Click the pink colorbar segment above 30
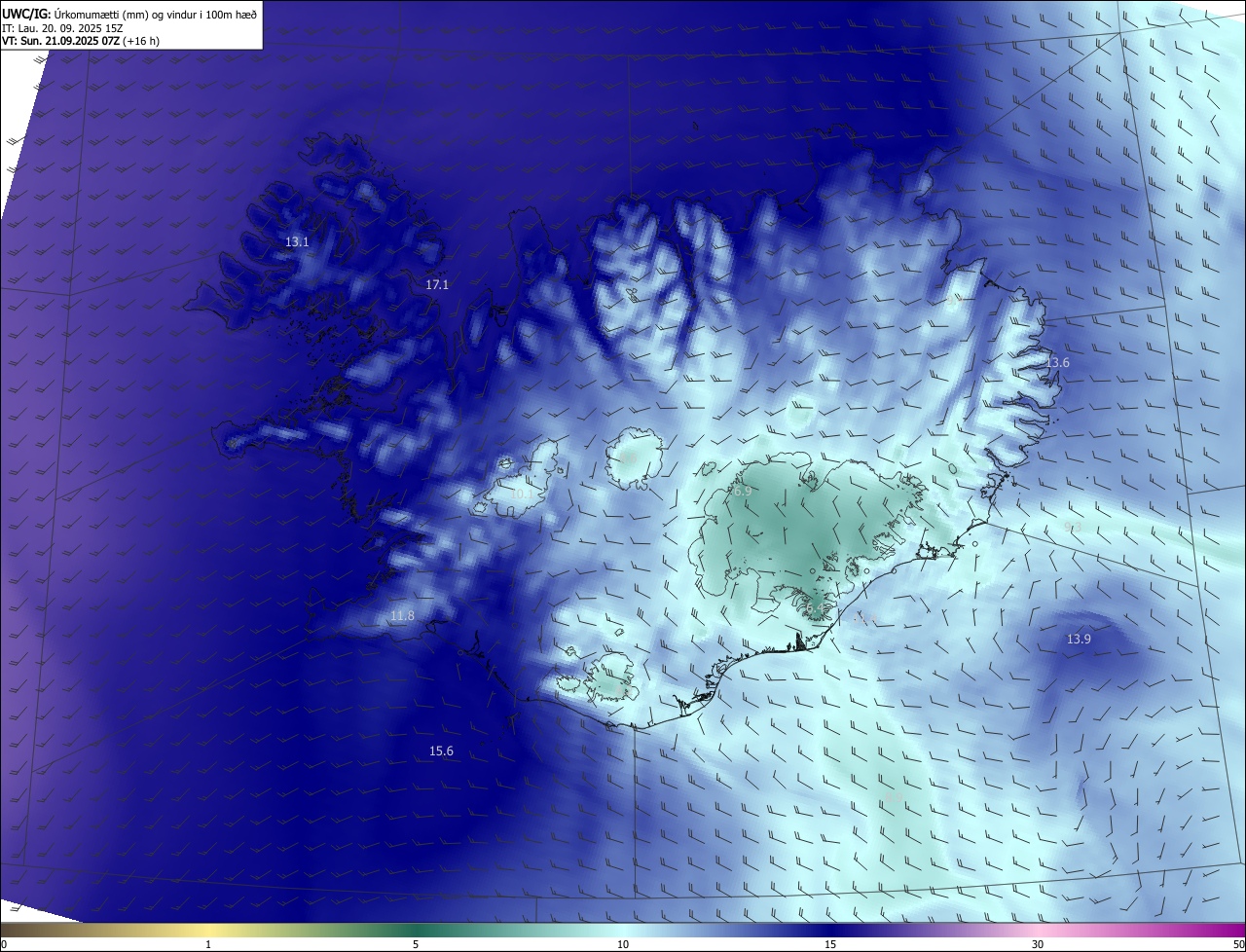 point(1038,931)
